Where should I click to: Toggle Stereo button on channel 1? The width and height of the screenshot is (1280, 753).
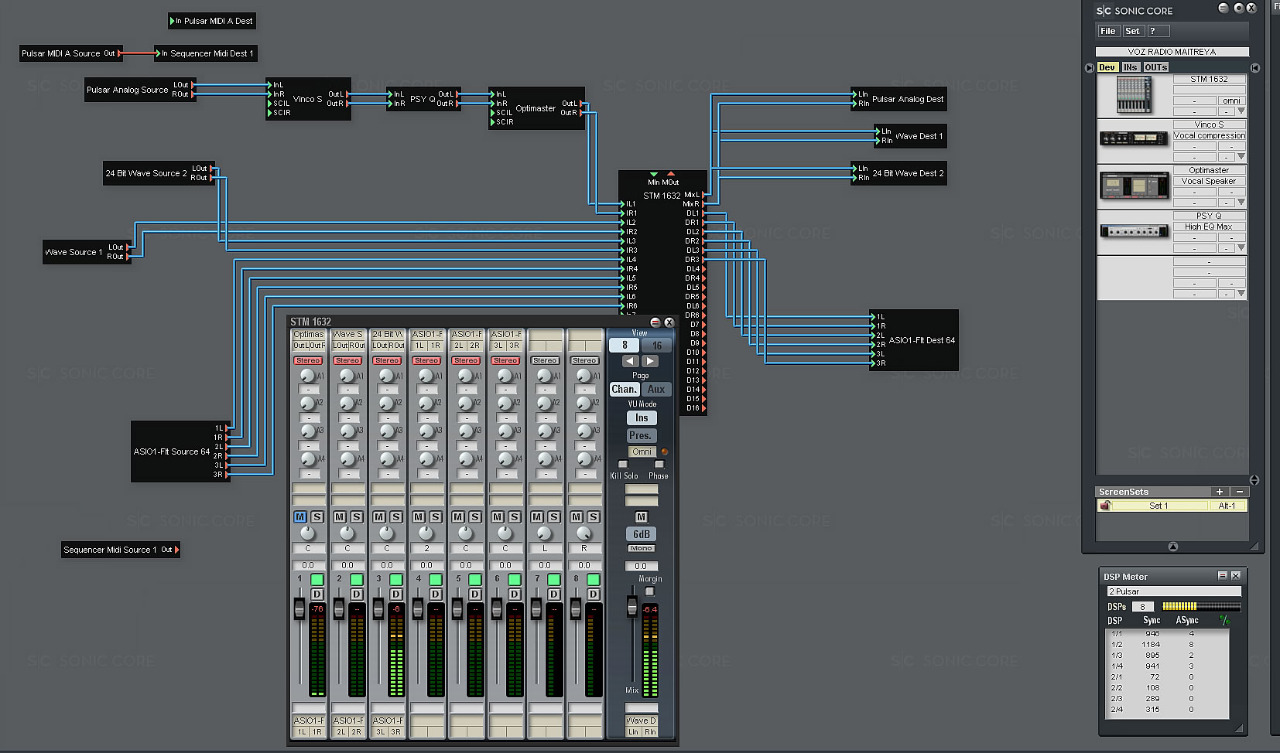(308, 360)
